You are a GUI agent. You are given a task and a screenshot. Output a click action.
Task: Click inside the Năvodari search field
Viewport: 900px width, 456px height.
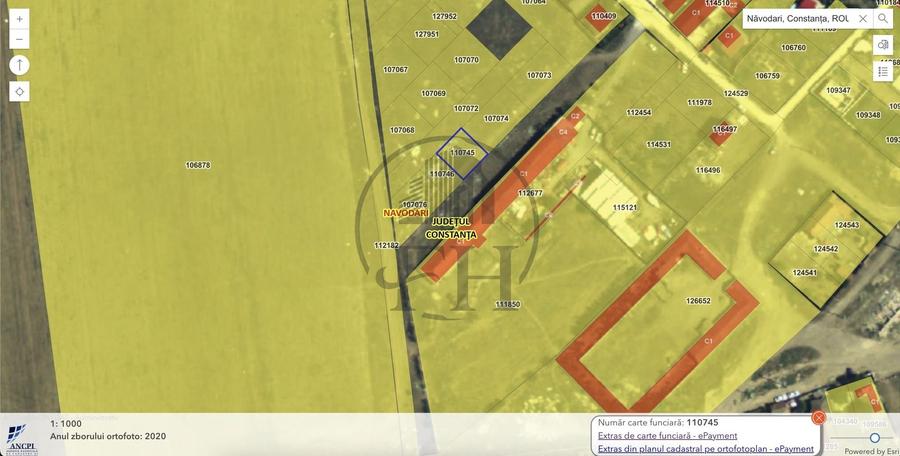tap(797, 18)
